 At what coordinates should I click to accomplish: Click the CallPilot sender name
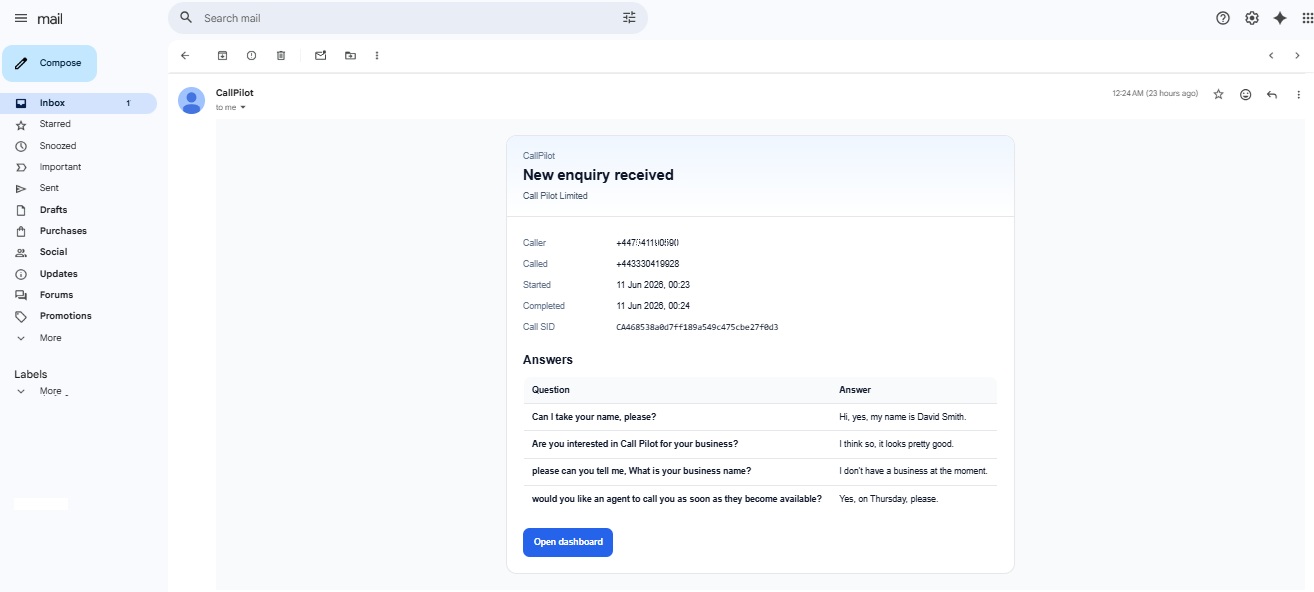click(235, 93)
